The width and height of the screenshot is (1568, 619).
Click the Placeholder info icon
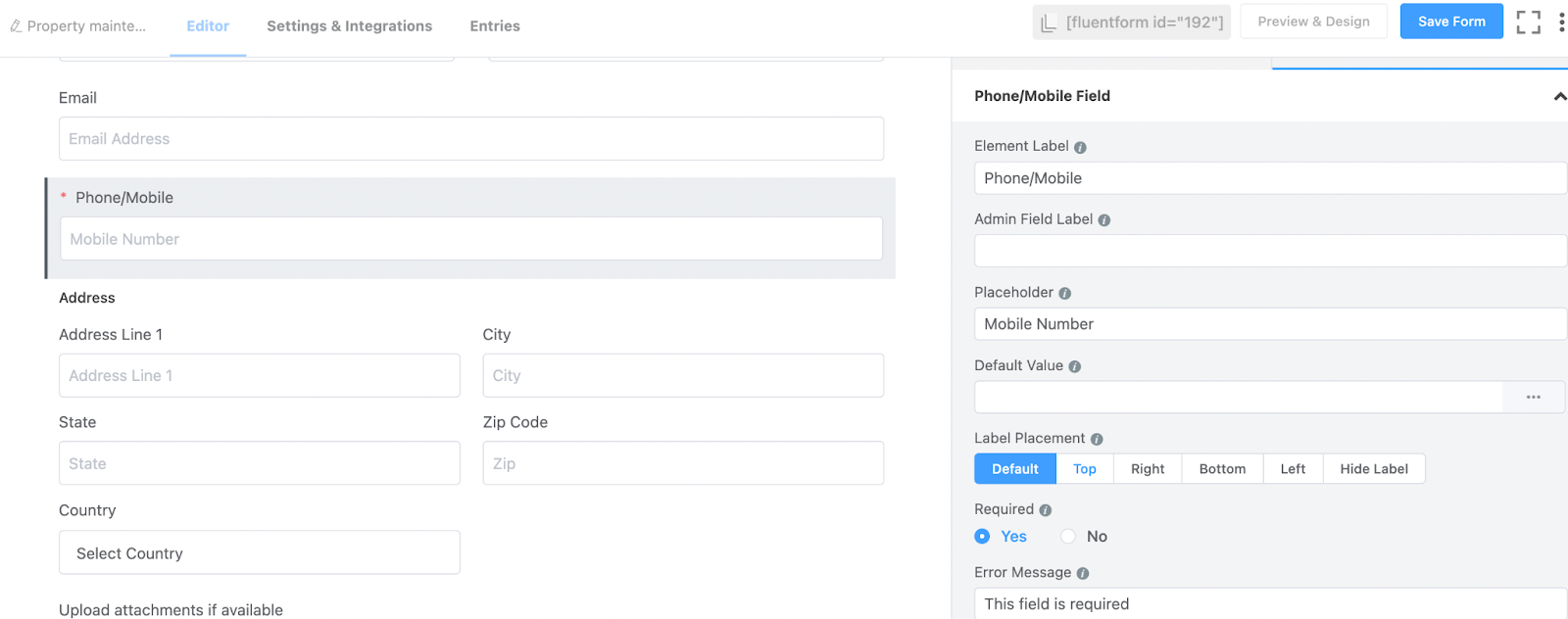tap(1064, 294)
